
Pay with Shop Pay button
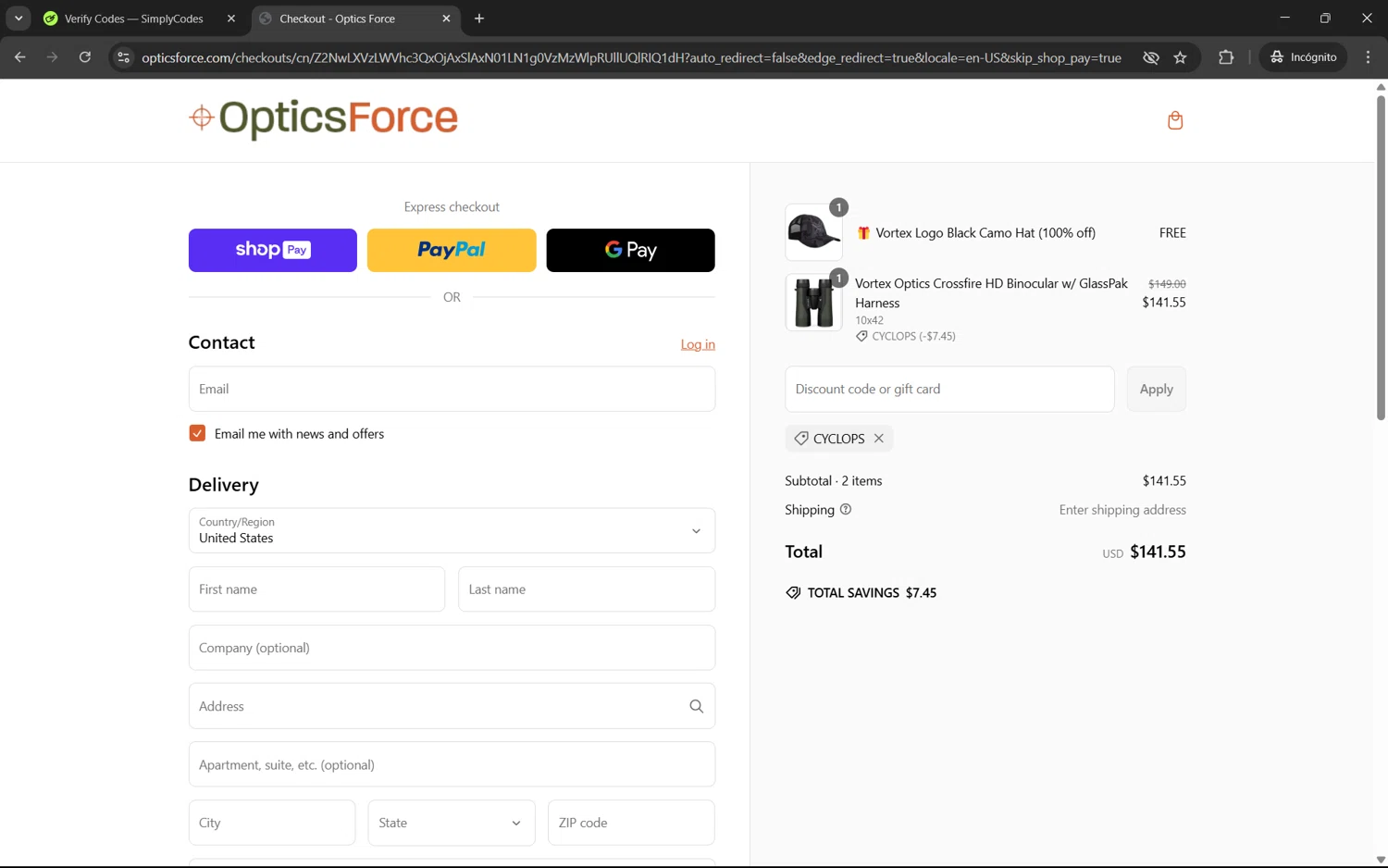(273, 250)
